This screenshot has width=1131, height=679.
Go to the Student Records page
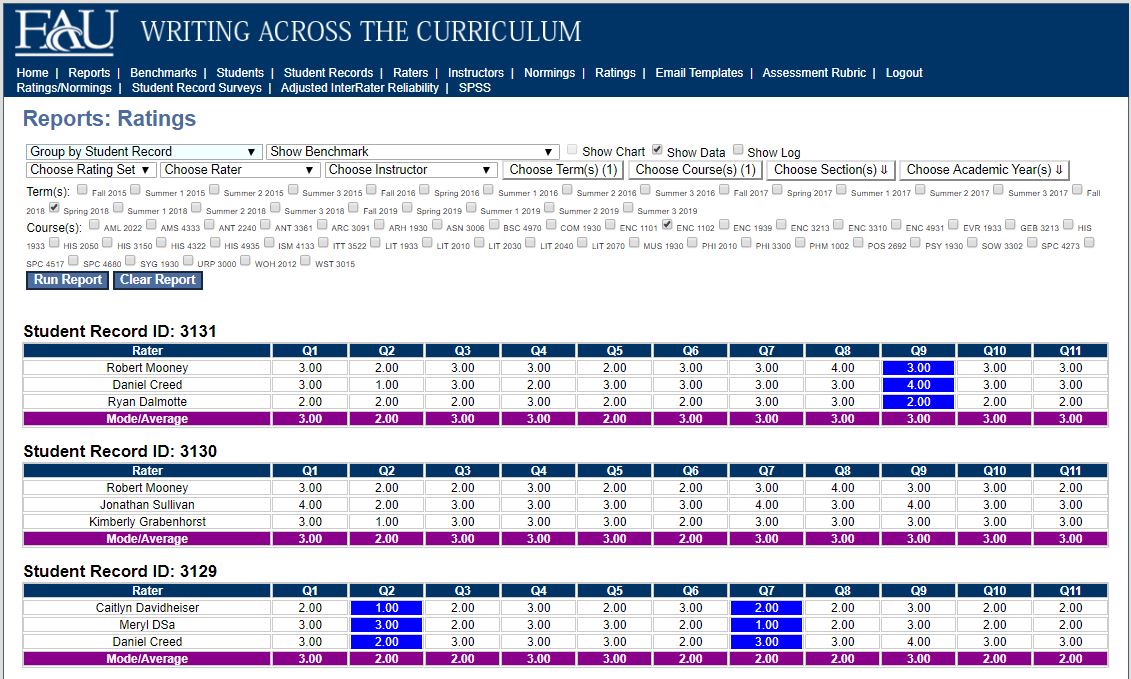click(x=328, y=73)
